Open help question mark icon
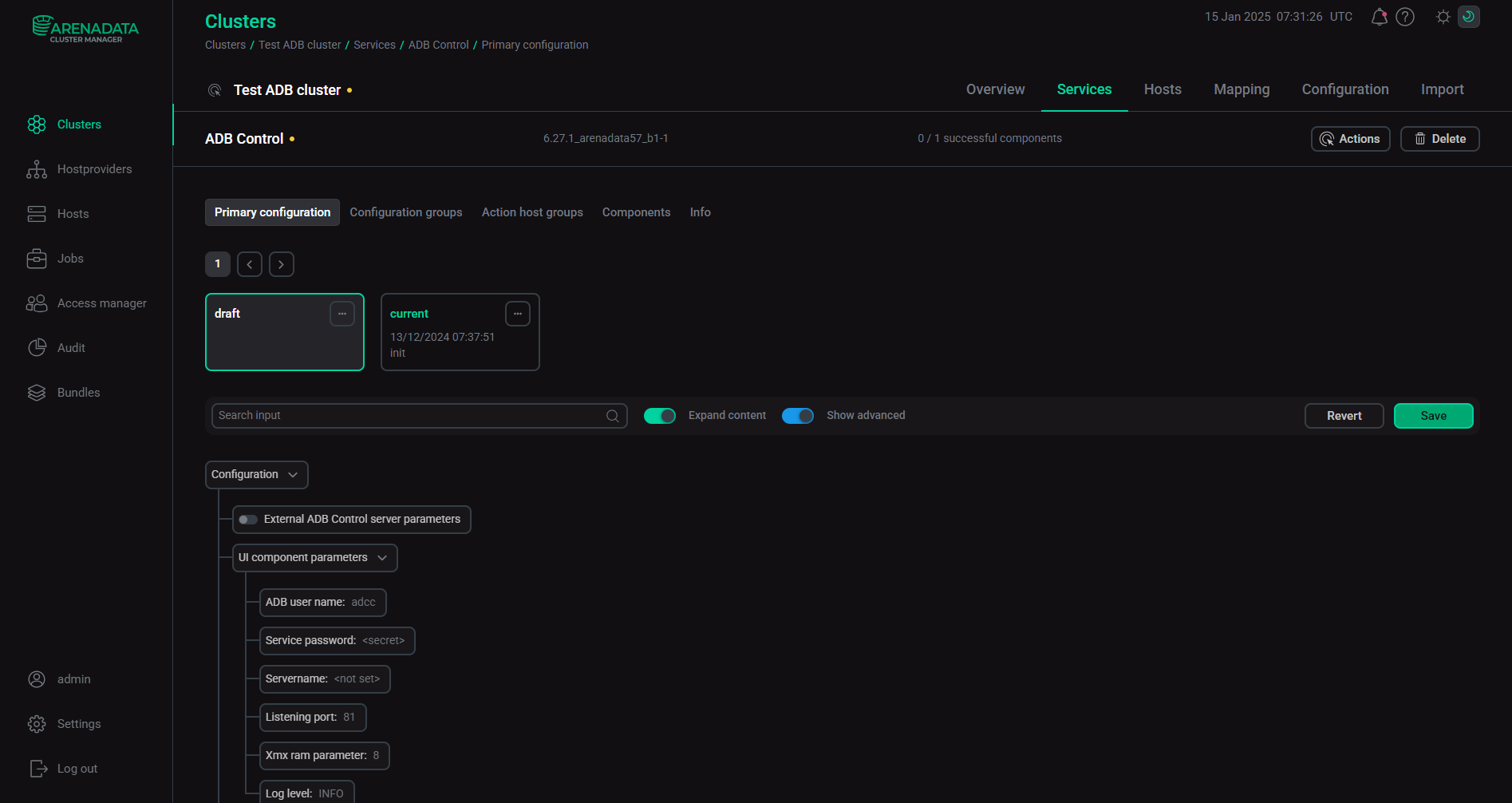The height and width of the screenshot is (803, 1512). click(1405, 17)
